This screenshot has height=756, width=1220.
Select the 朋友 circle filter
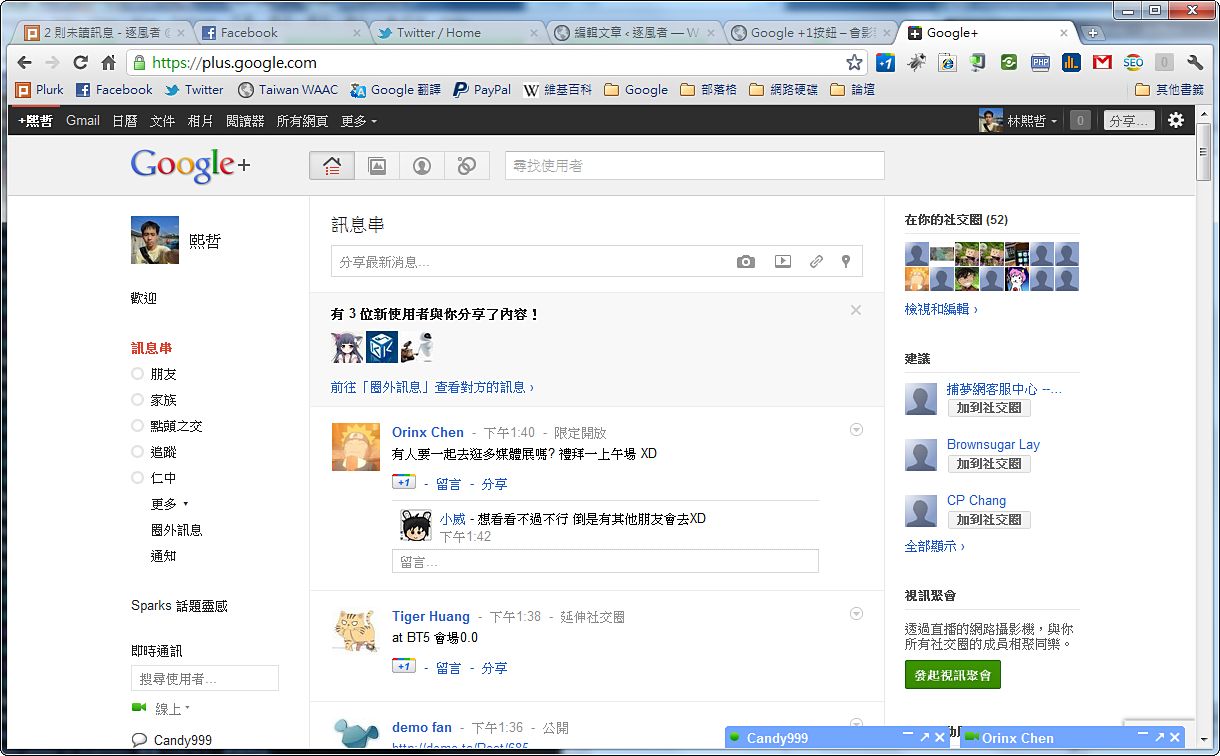tap(155, 374)
